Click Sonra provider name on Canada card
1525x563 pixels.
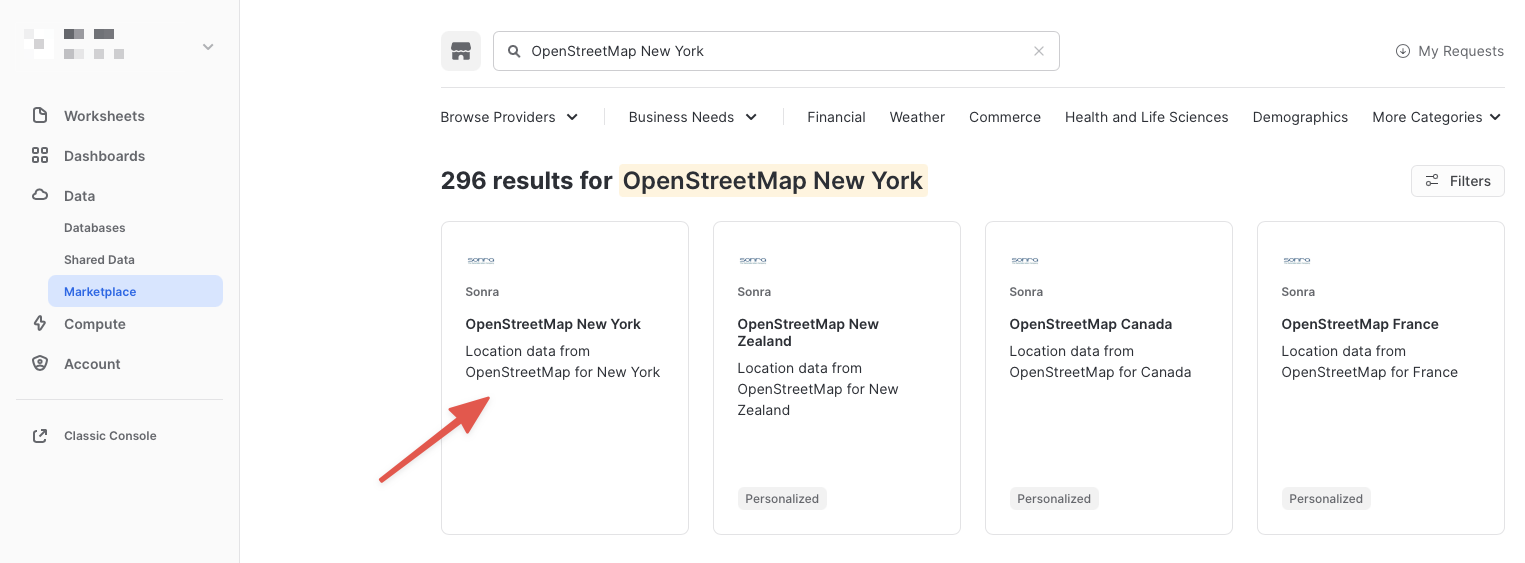click(1026, 292)
